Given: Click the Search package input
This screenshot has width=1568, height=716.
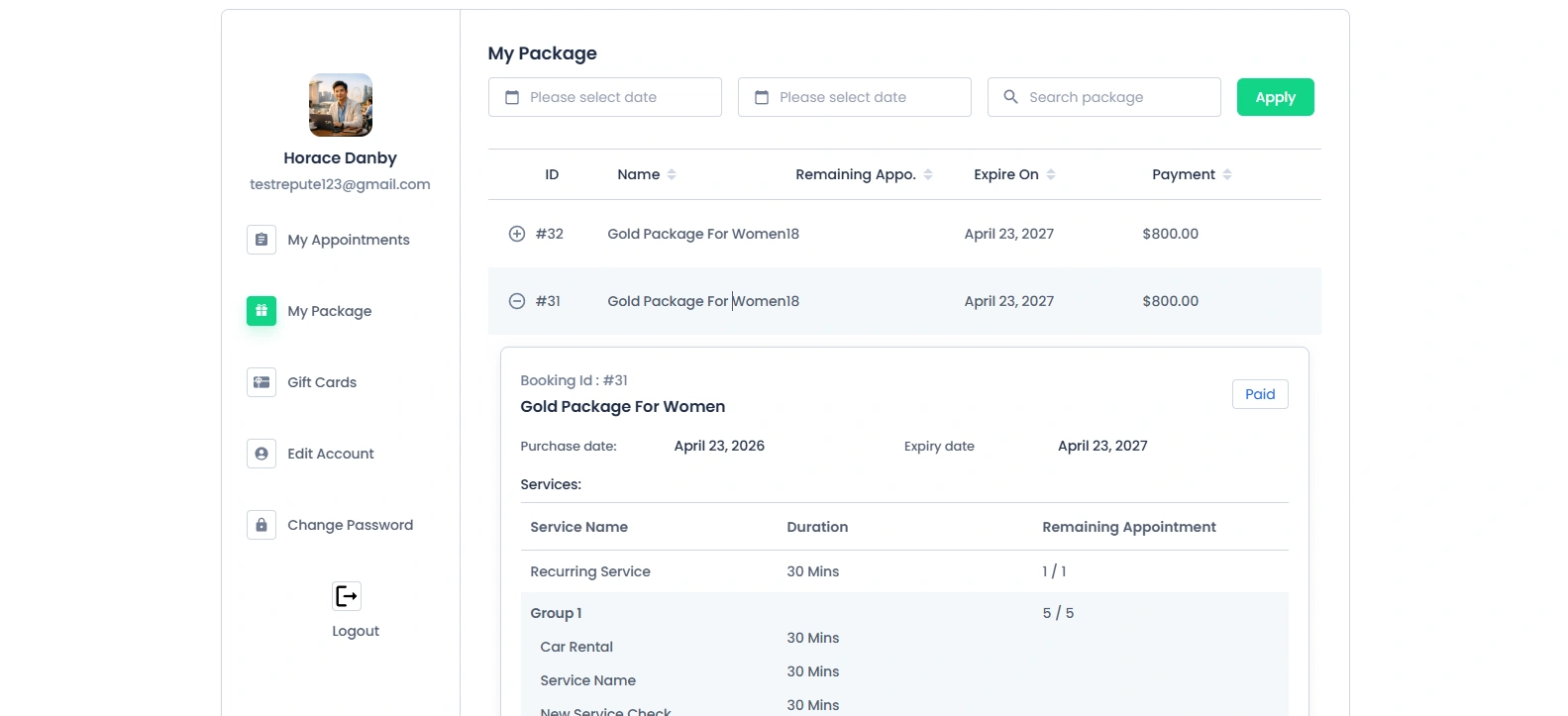Looking at the screenshot, I should (x=1104, y=97).
